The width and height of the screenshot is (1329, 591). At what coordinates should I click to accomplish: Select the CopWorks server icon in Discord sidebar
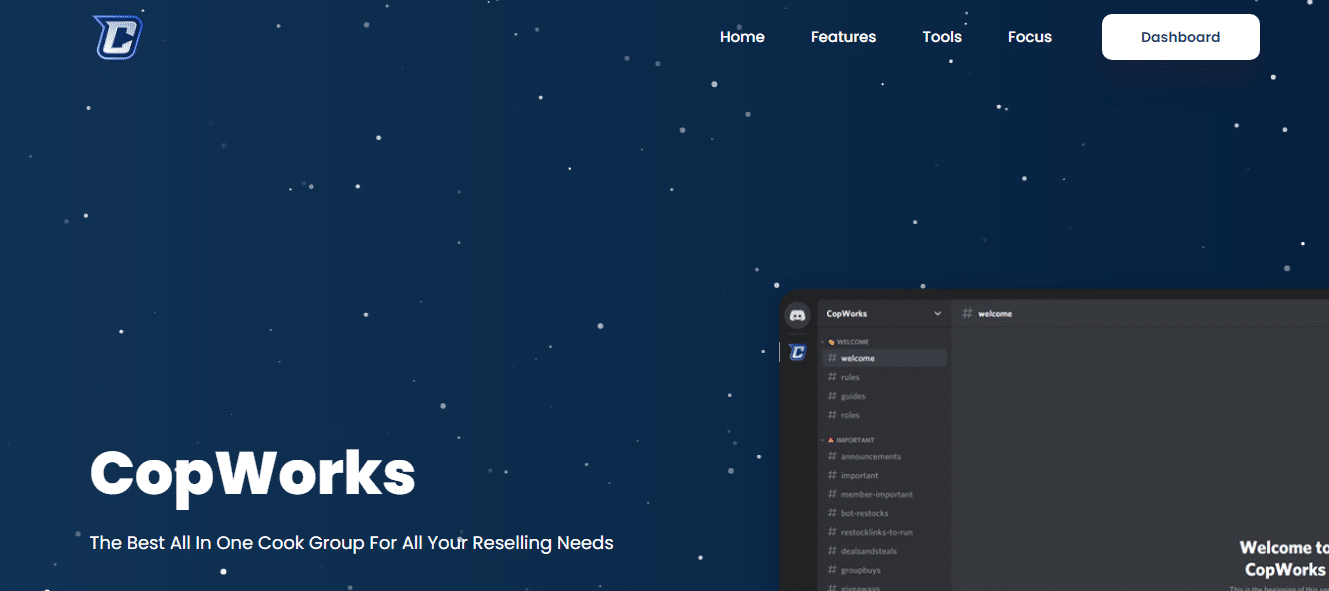coord(798,352)
